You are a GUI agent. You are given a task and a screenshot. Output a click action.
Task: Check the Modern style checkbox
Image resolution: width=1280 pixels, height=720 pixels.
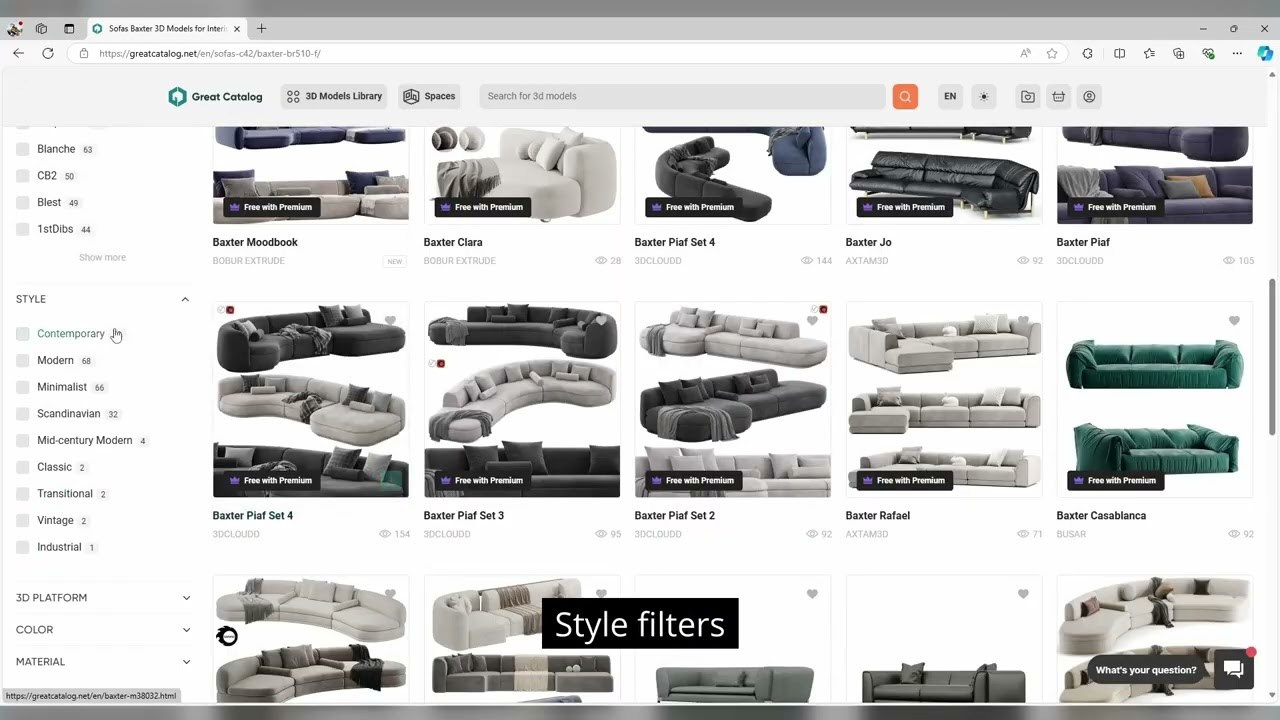coord(23,360)
